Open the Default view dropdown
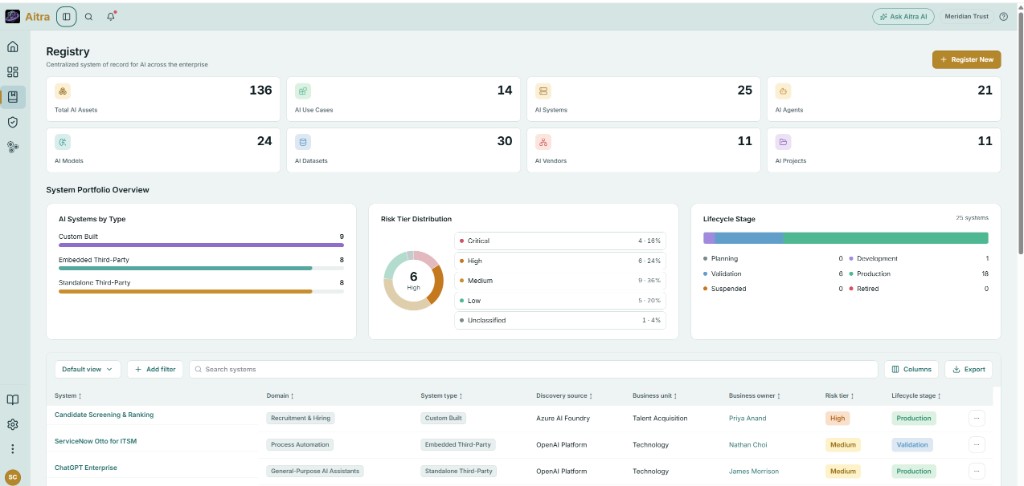 pos(87,369)
